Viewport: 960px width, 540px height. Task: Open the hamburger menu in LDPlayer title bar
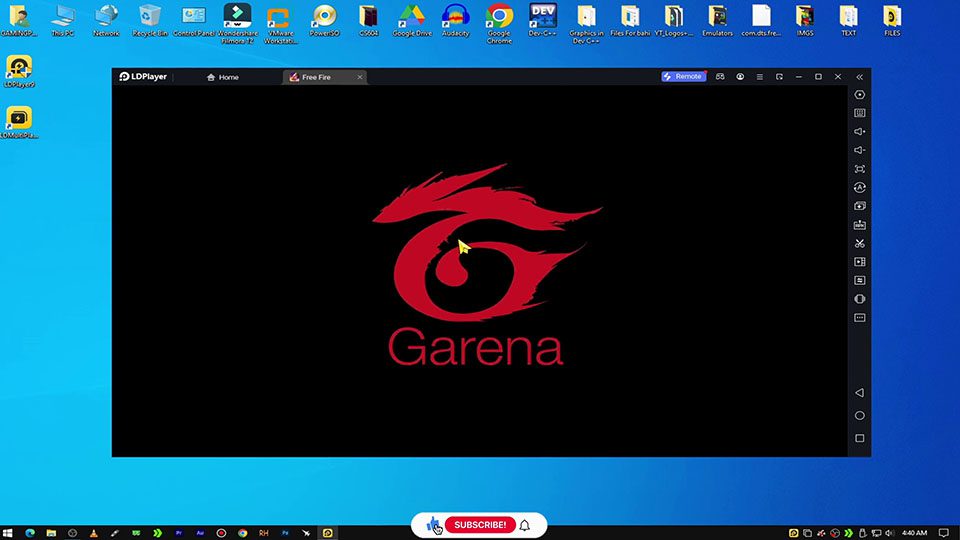point(759,77)
